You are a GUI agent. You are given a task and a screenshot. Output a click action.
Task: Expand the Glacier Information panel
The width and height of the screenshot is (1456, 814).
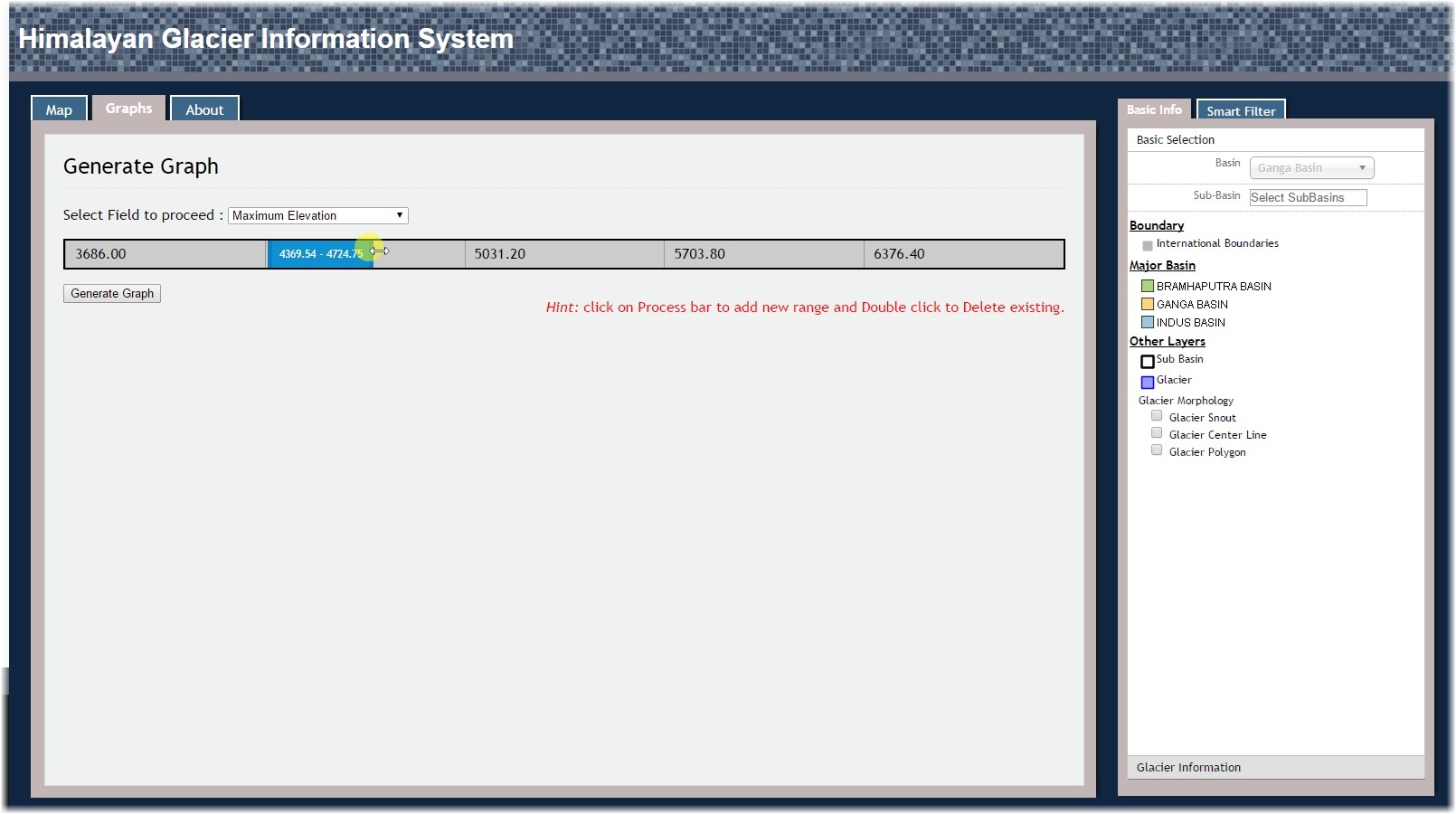pyautogui.click(x=1275, y=767)
